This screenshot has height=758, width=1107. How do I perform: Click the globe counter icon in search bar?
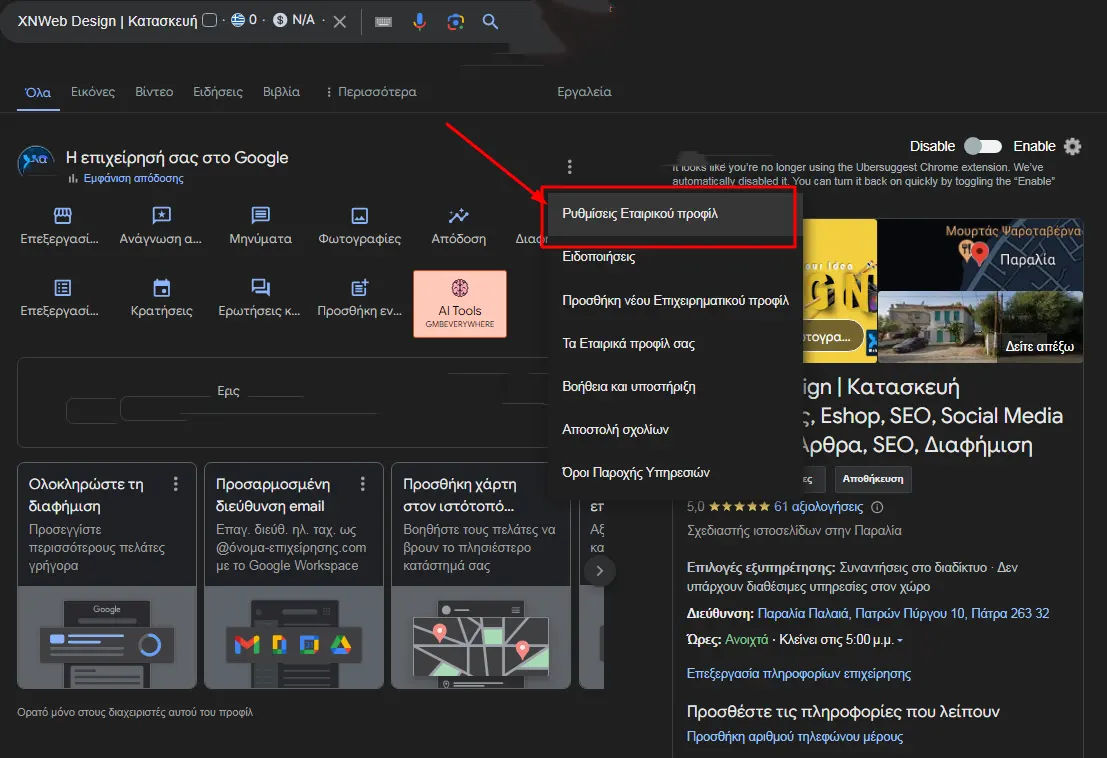(x=238, y=20)
